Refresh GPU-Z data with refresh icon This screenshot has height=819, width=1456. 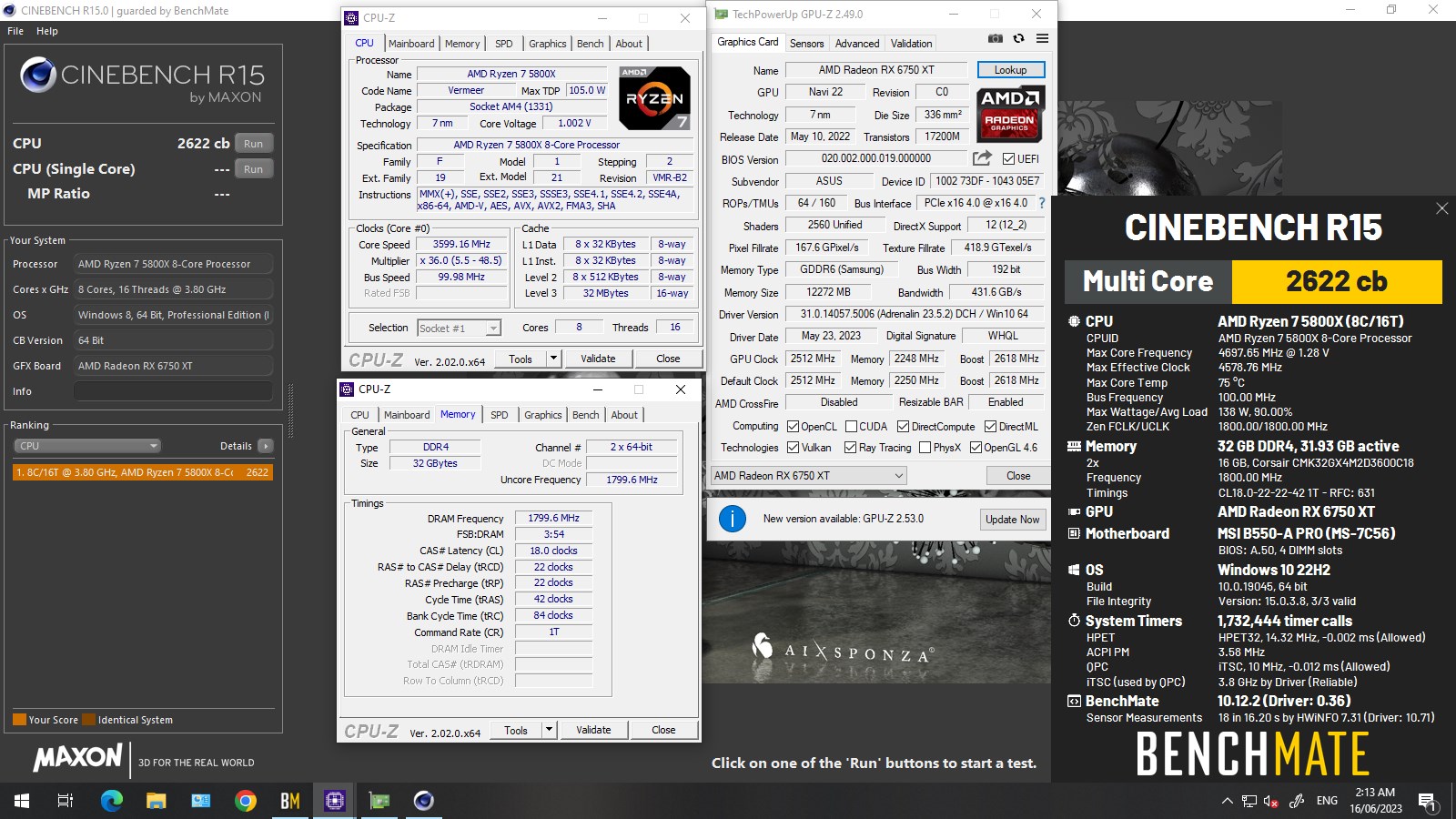[1018, 39]
